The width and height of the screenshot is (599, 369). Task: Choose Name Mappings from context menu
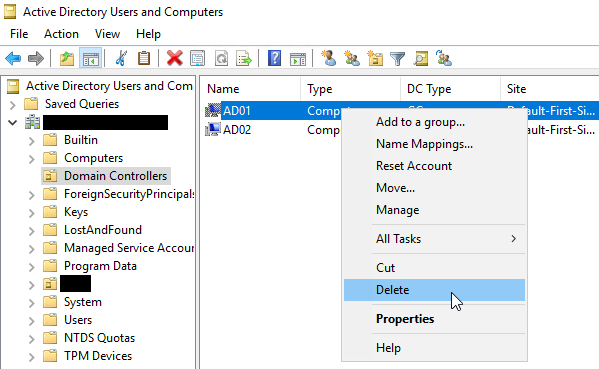434,144
